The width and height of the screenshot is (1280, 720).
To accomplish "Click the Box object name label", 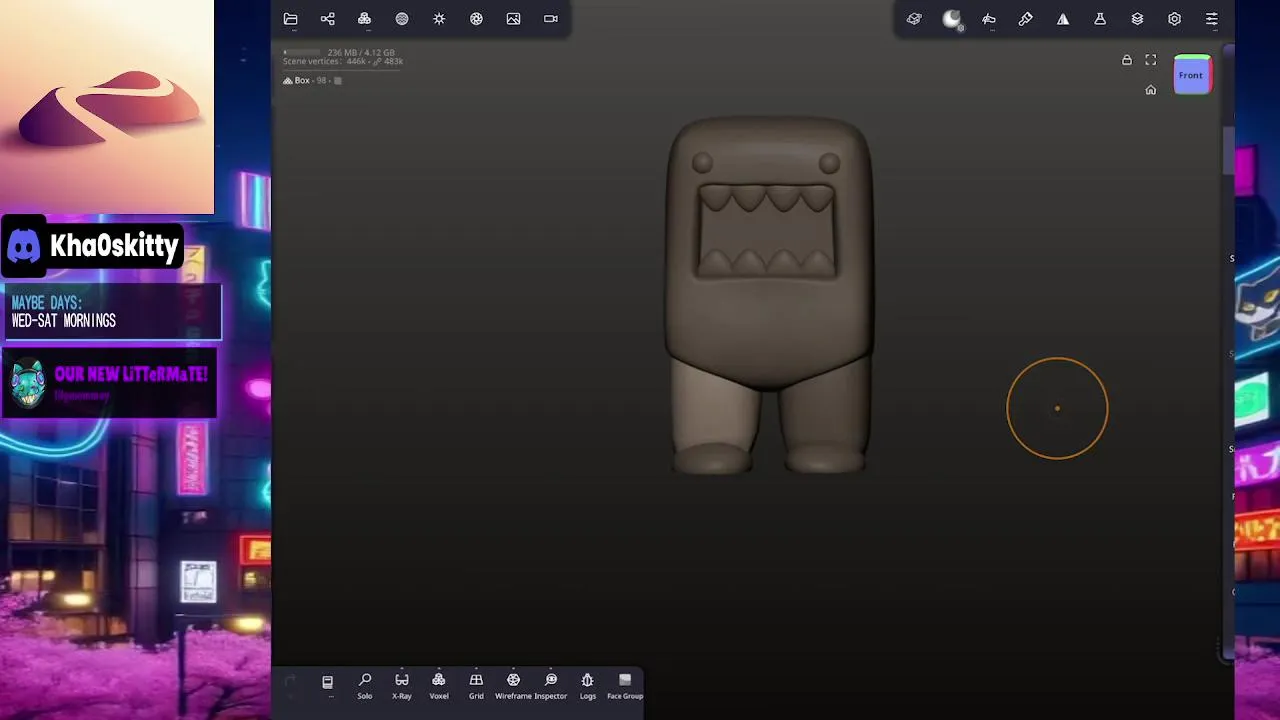I will [302, 80].
